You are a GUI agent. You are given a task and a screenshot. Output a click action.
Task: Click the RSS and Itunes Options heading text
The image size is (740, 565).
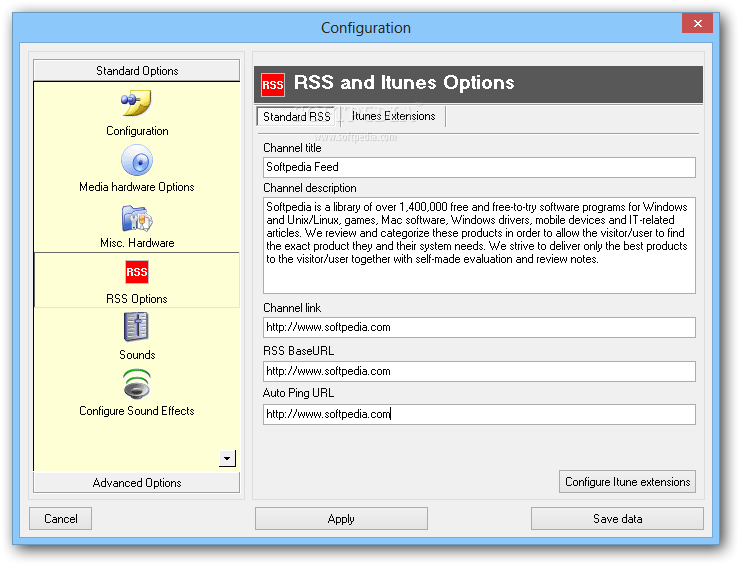coord(404,83)
